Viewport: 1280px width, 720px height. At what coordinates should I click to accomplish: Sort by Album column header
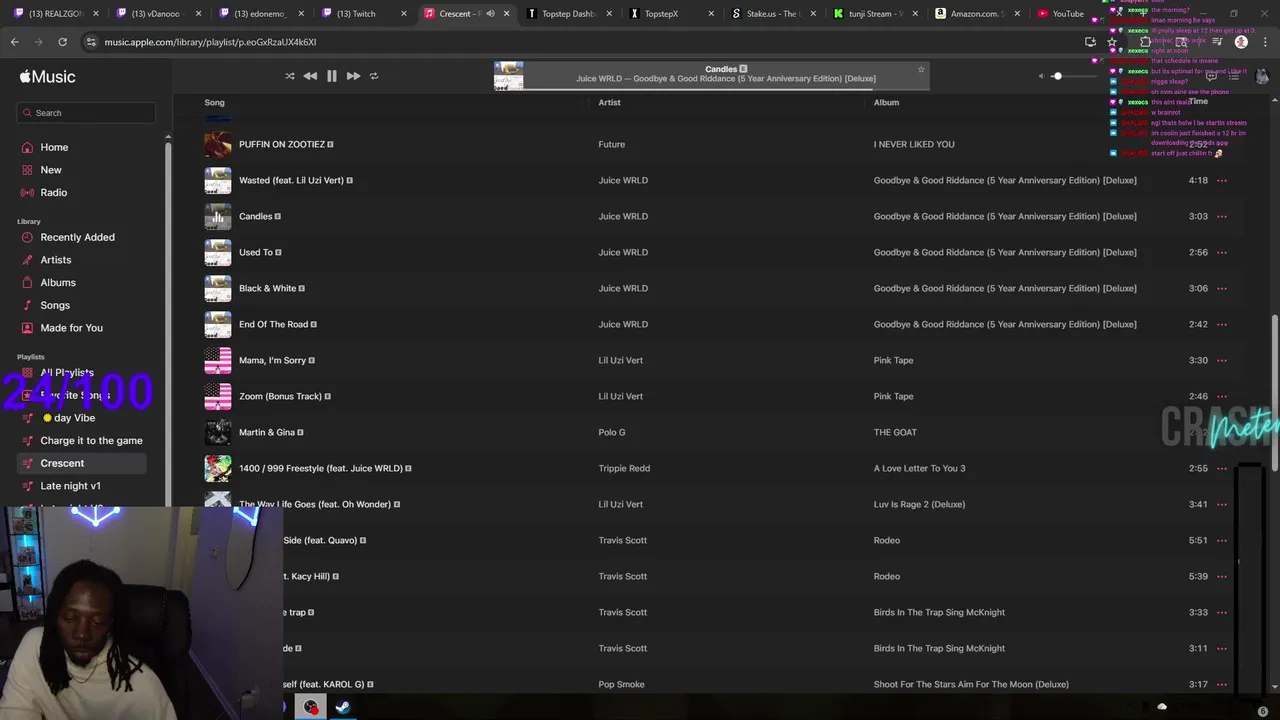(886, 102)
